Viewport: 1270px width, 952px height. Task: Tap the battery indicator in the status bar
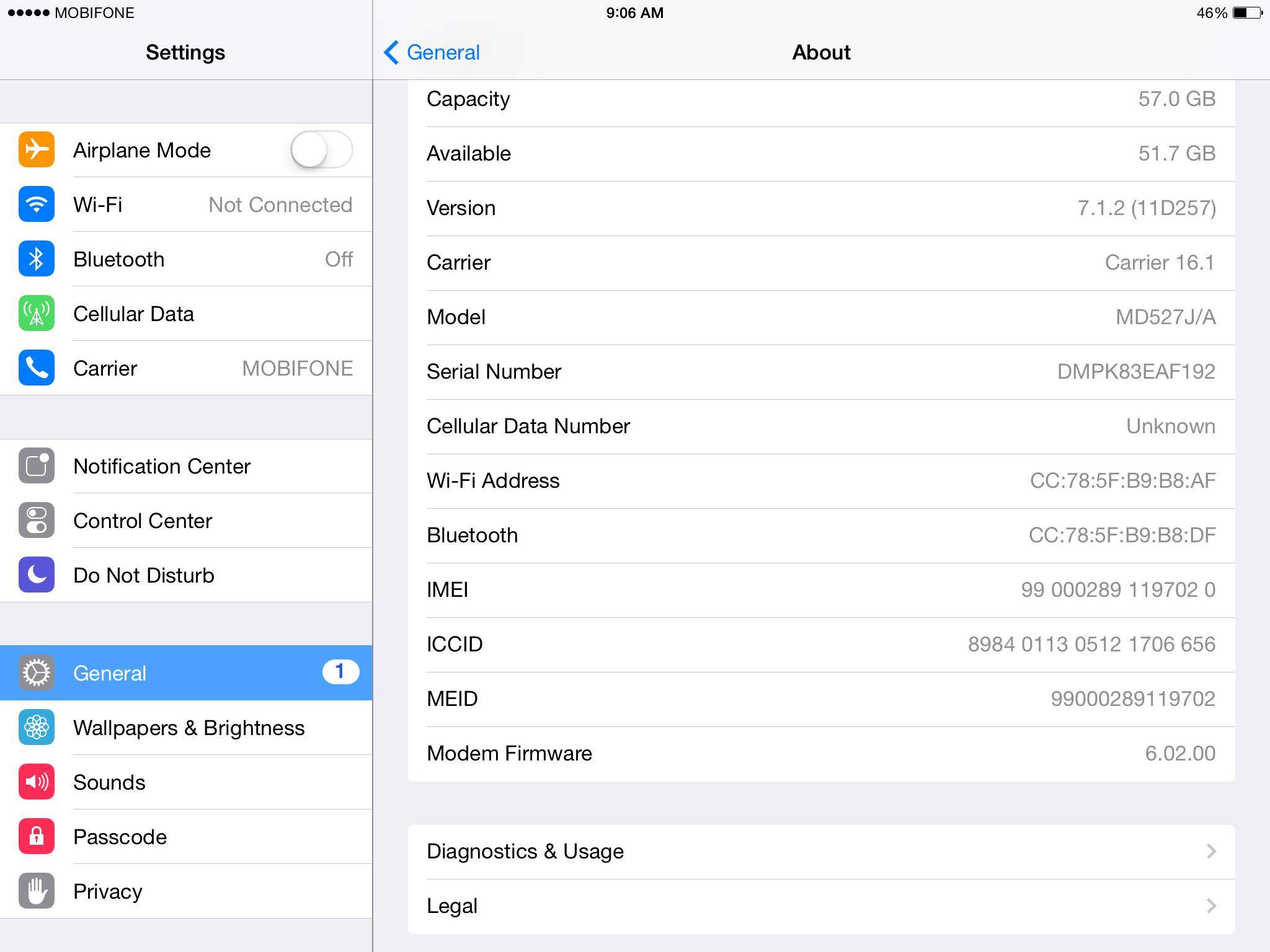(x=1247, y=13)
